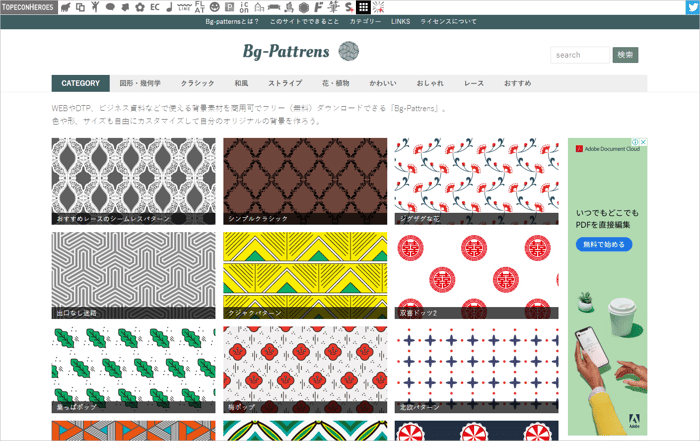
Task: Select the smiley face icon in toolbar
Action: [x=215, y=7]
